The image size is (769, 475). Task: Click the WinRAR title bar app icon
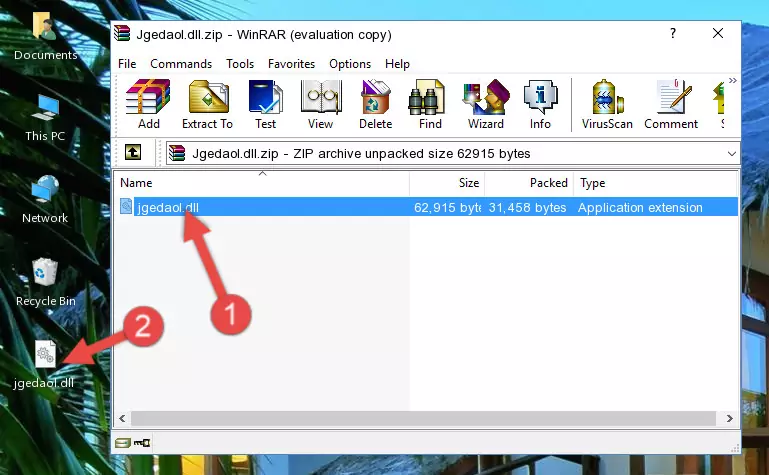tap(123, 33)
